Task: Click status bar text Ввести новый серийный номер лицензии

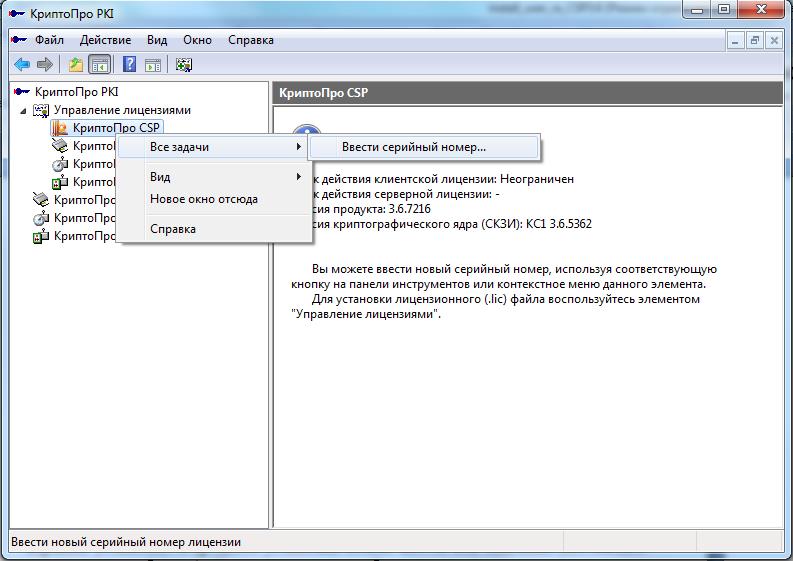Action: 126,542
